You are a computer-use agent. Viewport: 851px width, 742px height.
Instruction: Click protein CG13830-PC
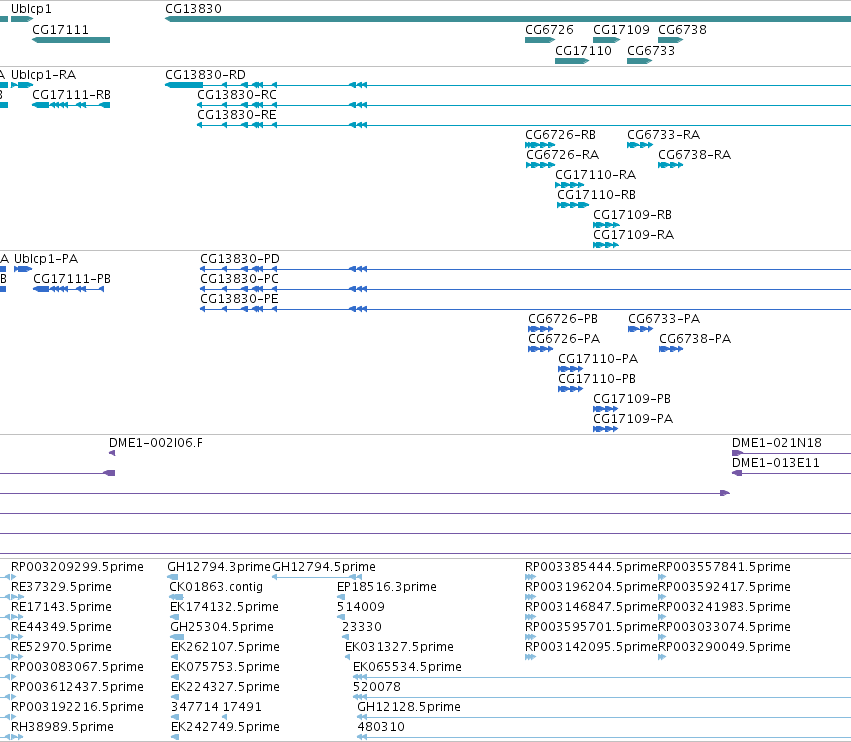point(239,278)
